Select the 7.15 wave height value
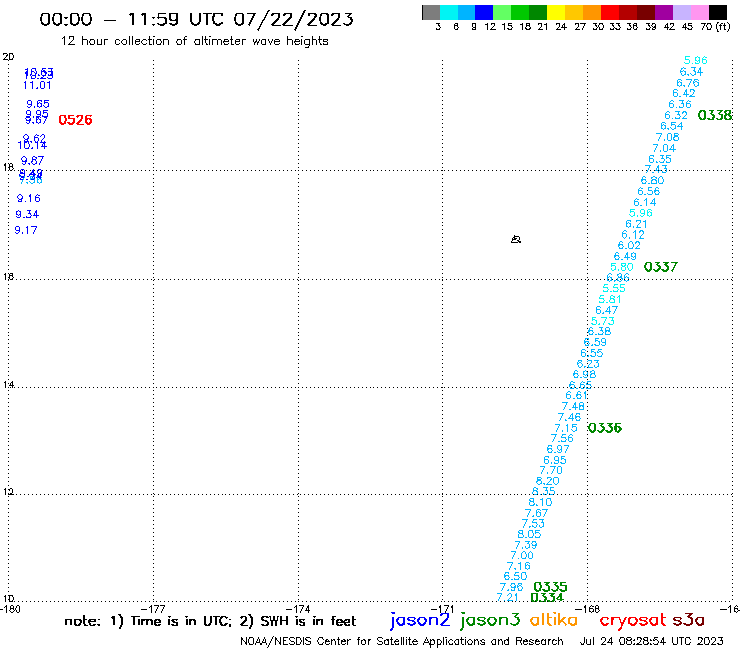 coord(566,428)
